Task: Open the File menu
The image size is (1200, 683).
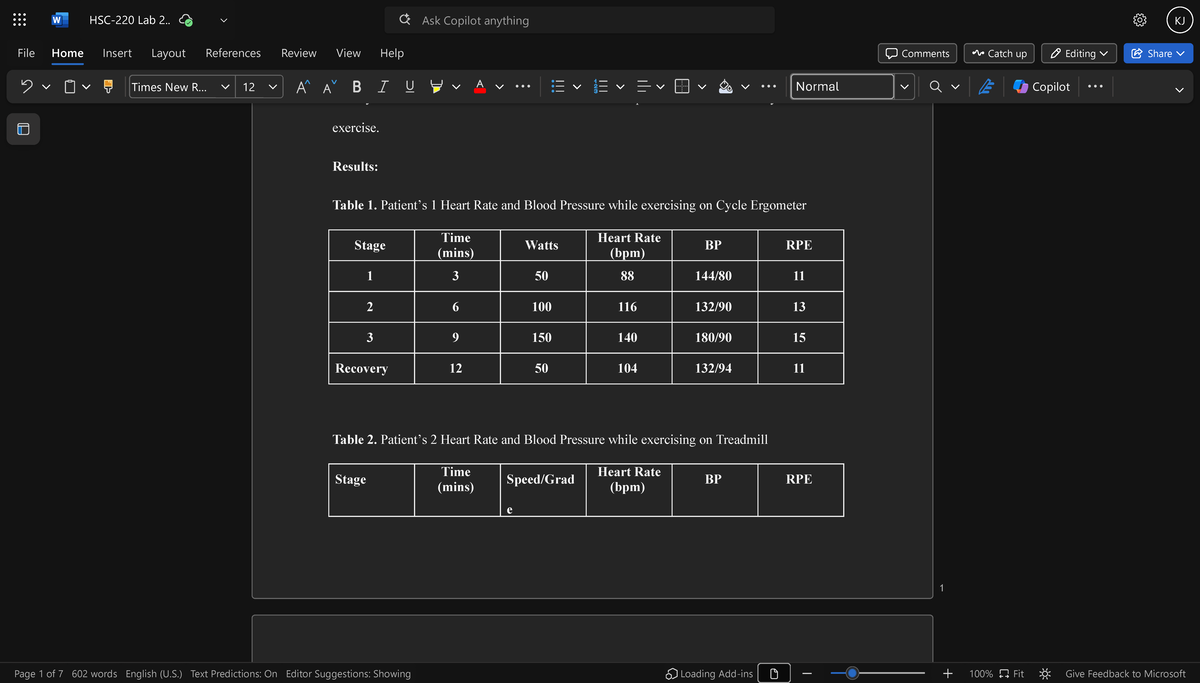Action: pyautogui.click(x=26, y=53)
